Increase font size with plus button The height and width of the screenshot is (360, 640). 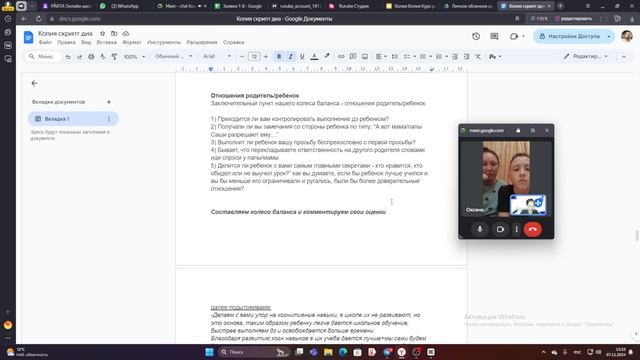tap(266, 56)
